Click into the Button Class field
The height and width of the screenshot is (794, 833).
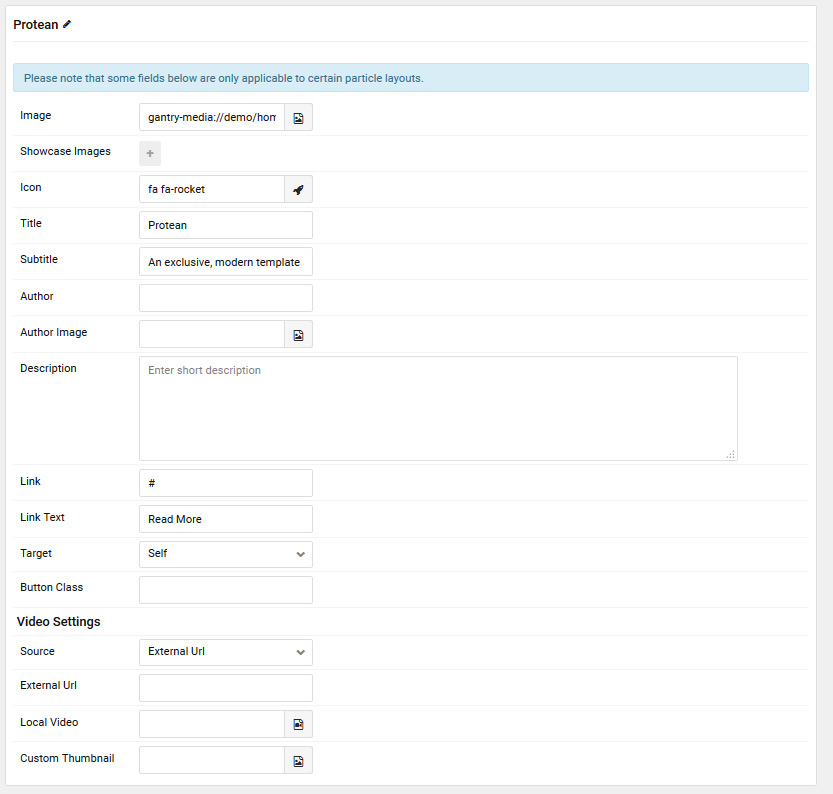[x=226, y=590]
